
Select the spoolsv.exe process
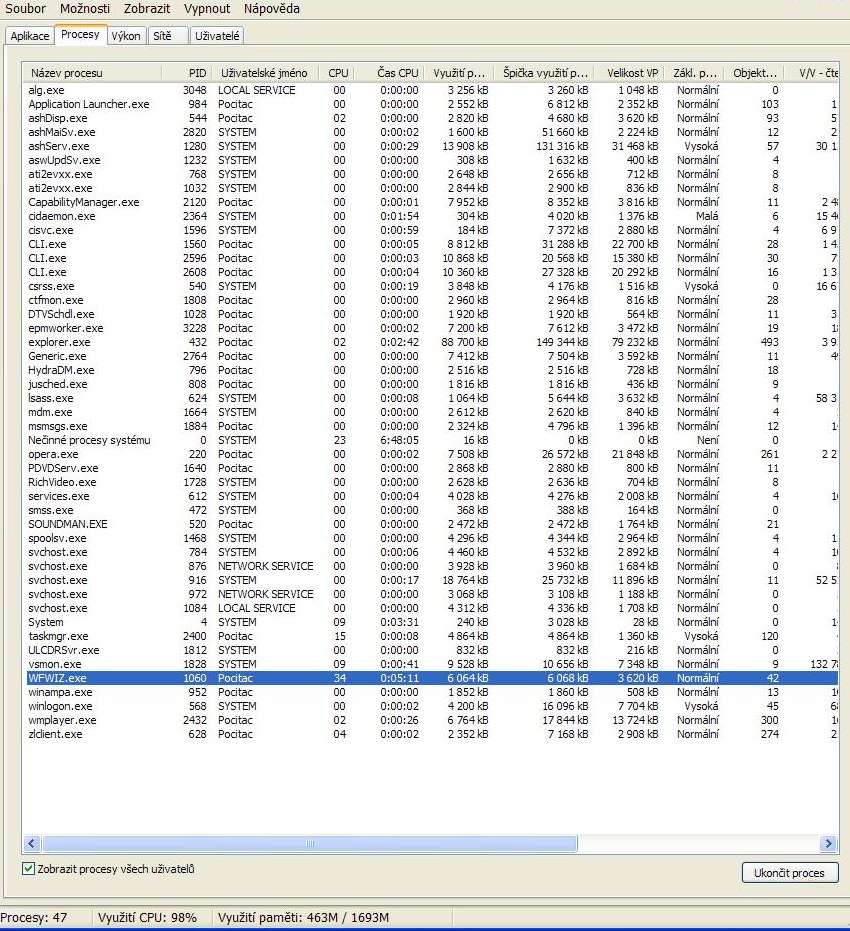[432, 539]
